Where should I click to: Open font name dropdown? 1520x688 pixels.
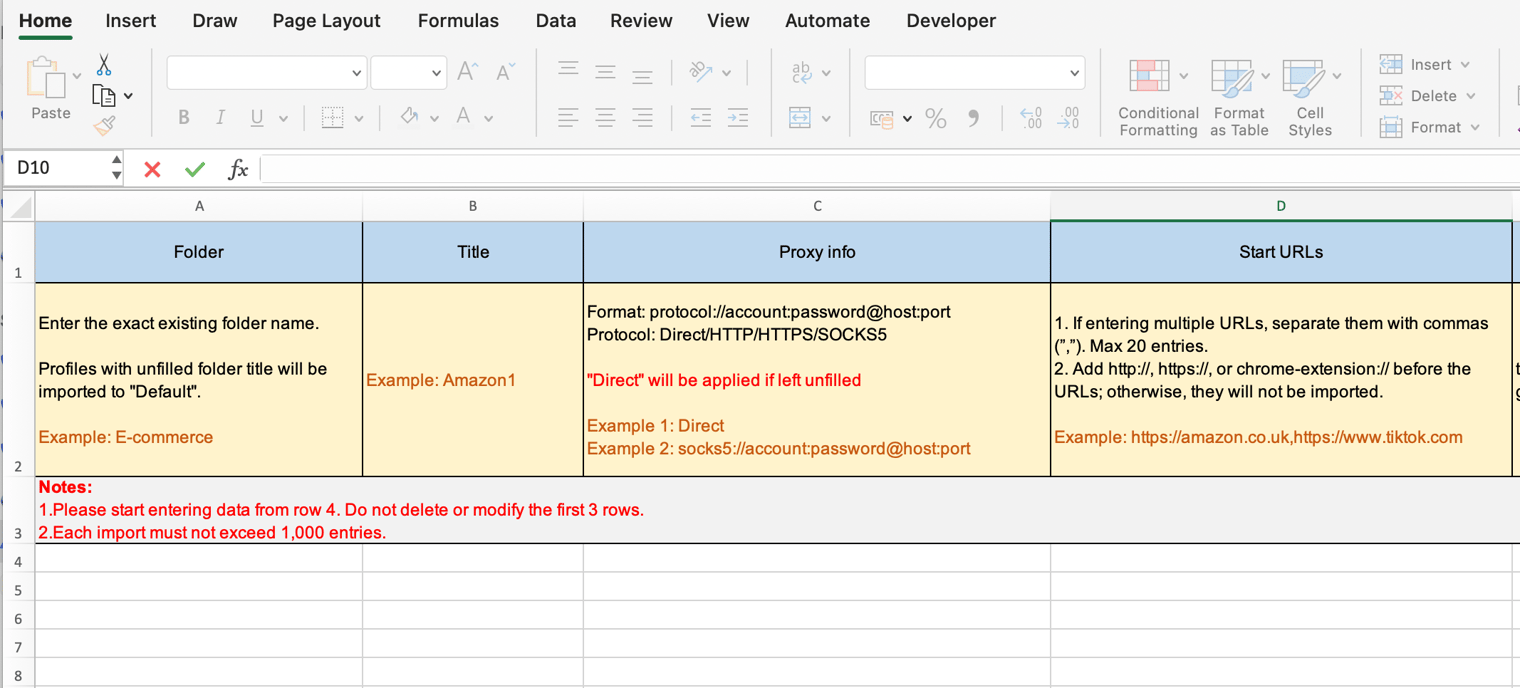click(356, 73)
